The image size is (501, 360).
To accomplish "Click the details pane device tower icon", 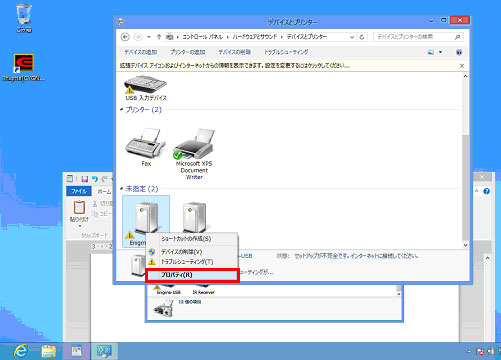I will (138, 265).
